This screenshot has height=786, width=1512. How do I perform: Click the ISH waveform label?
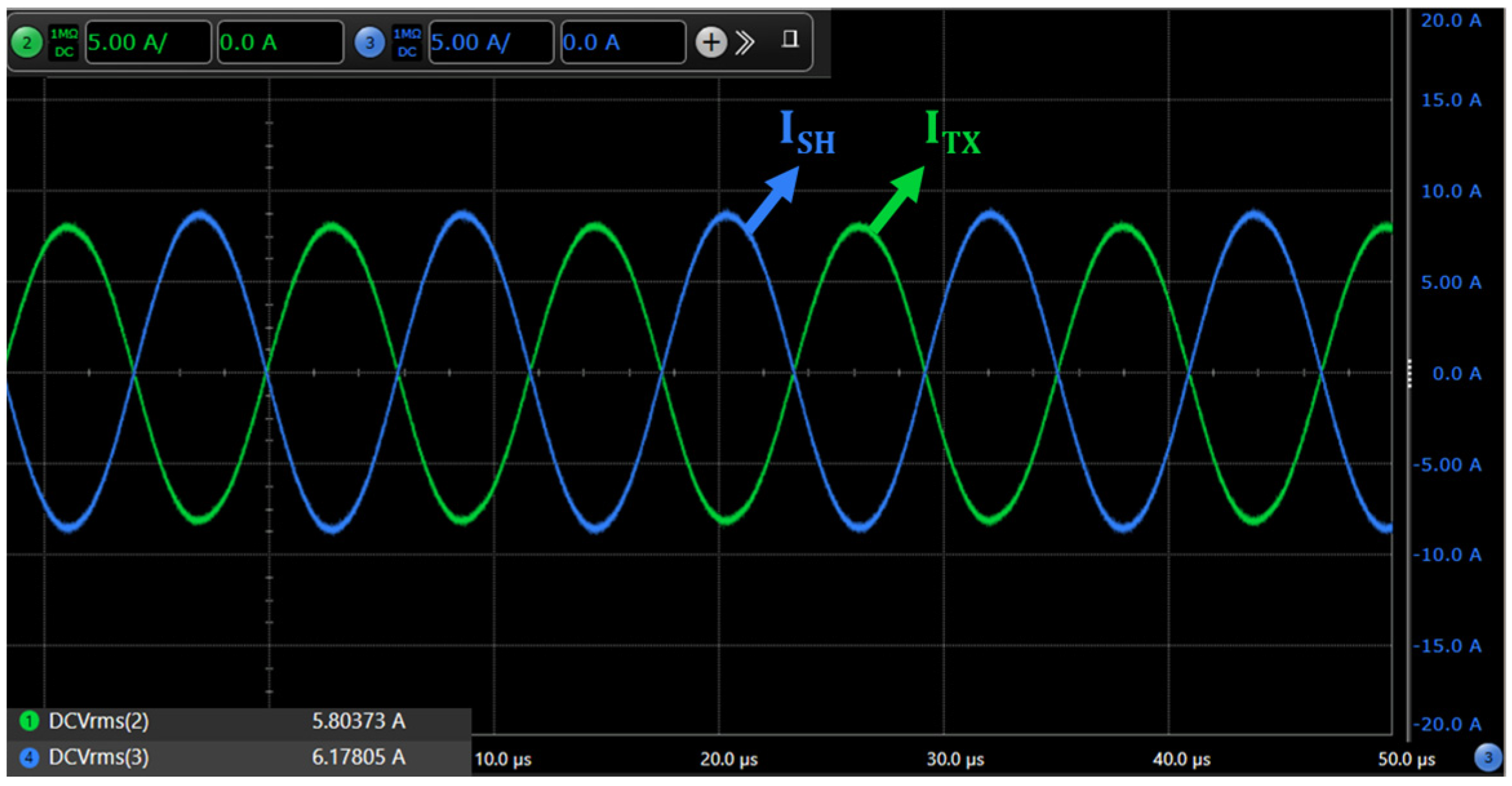point(806,132)
